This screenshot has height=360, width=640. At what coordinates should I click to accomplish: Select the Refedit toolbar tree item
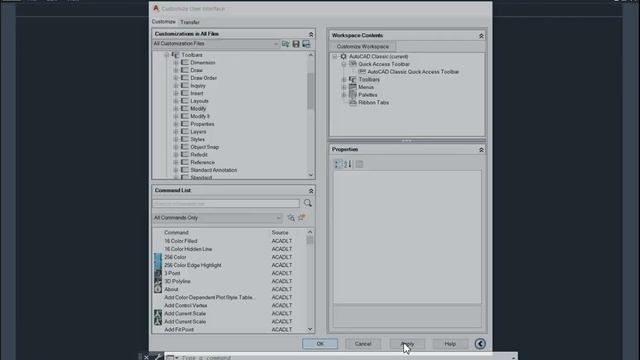coord(199,155)
